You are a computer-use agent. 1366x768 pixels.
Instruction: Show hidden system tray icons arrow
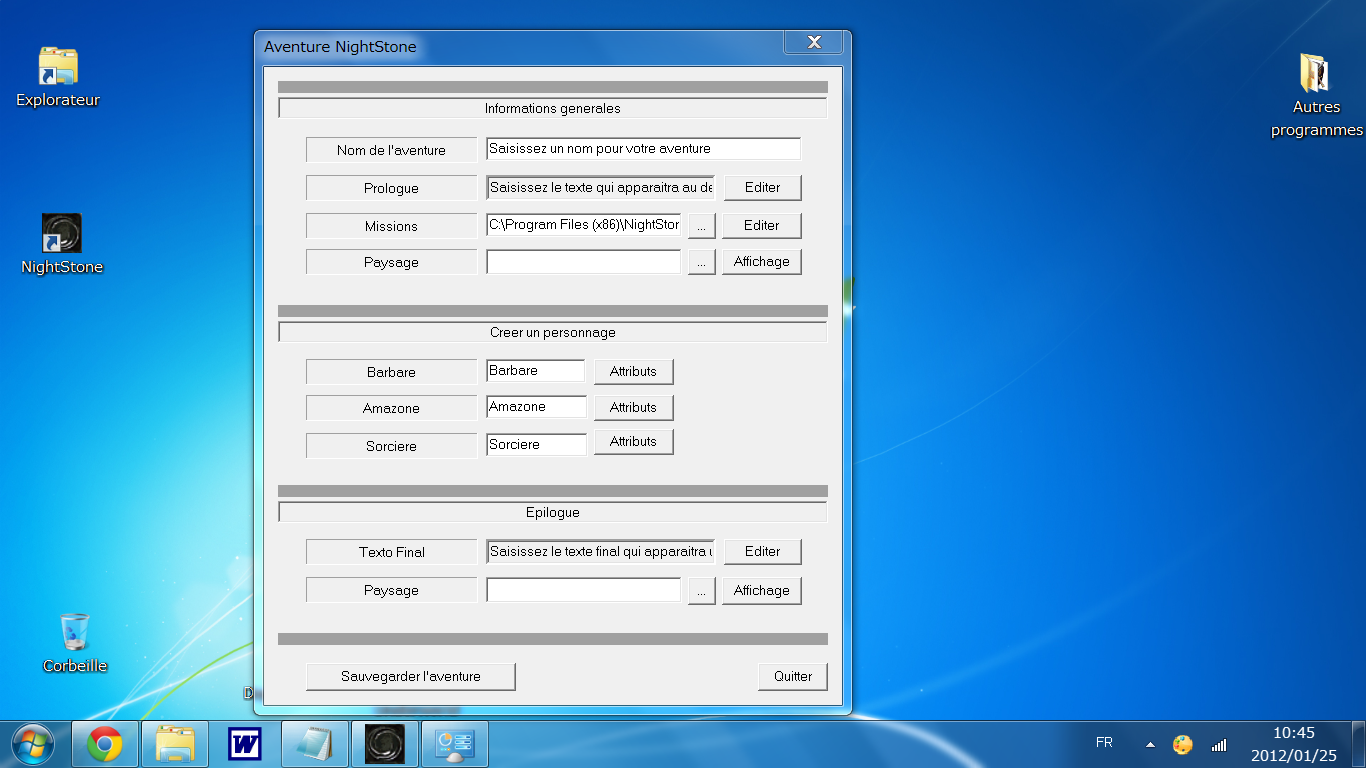coord(1150,744)
